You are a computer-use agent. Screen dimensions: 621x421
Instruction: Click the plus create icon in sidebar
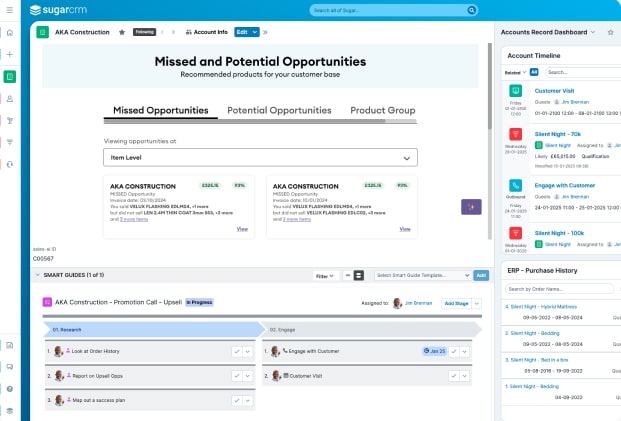point(10,54)
